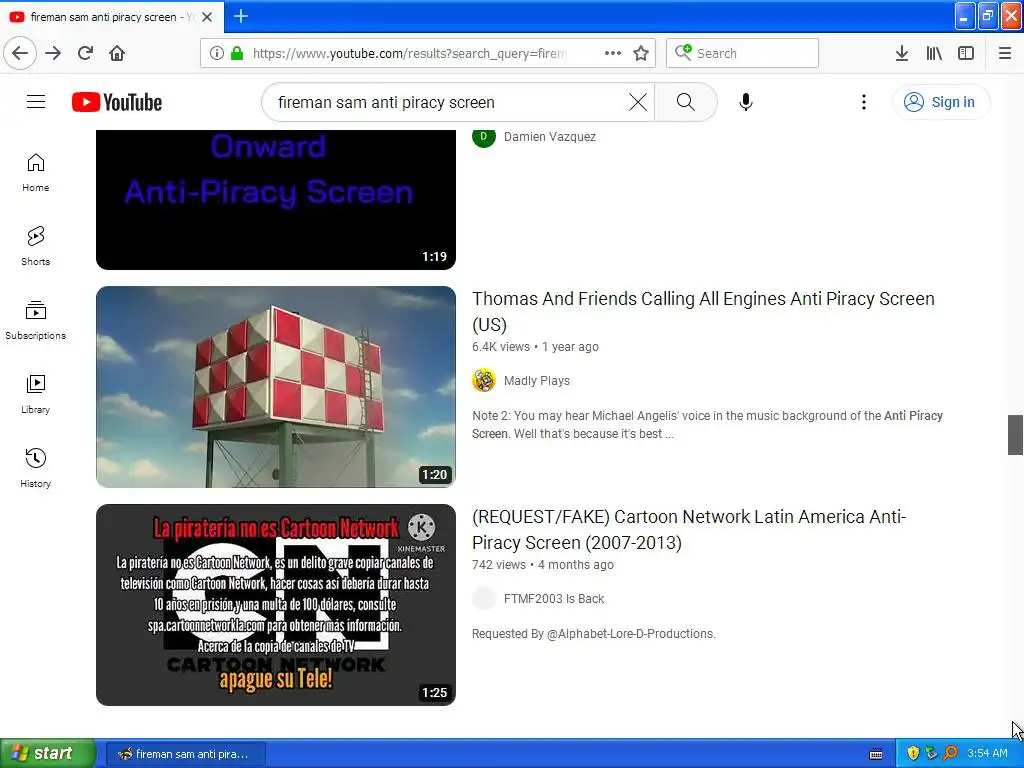Open the Onward Anti-Piracy Screen thumbnail
Image resolution: width=1024 pixels, height=768 pixels.
point(276,199)
